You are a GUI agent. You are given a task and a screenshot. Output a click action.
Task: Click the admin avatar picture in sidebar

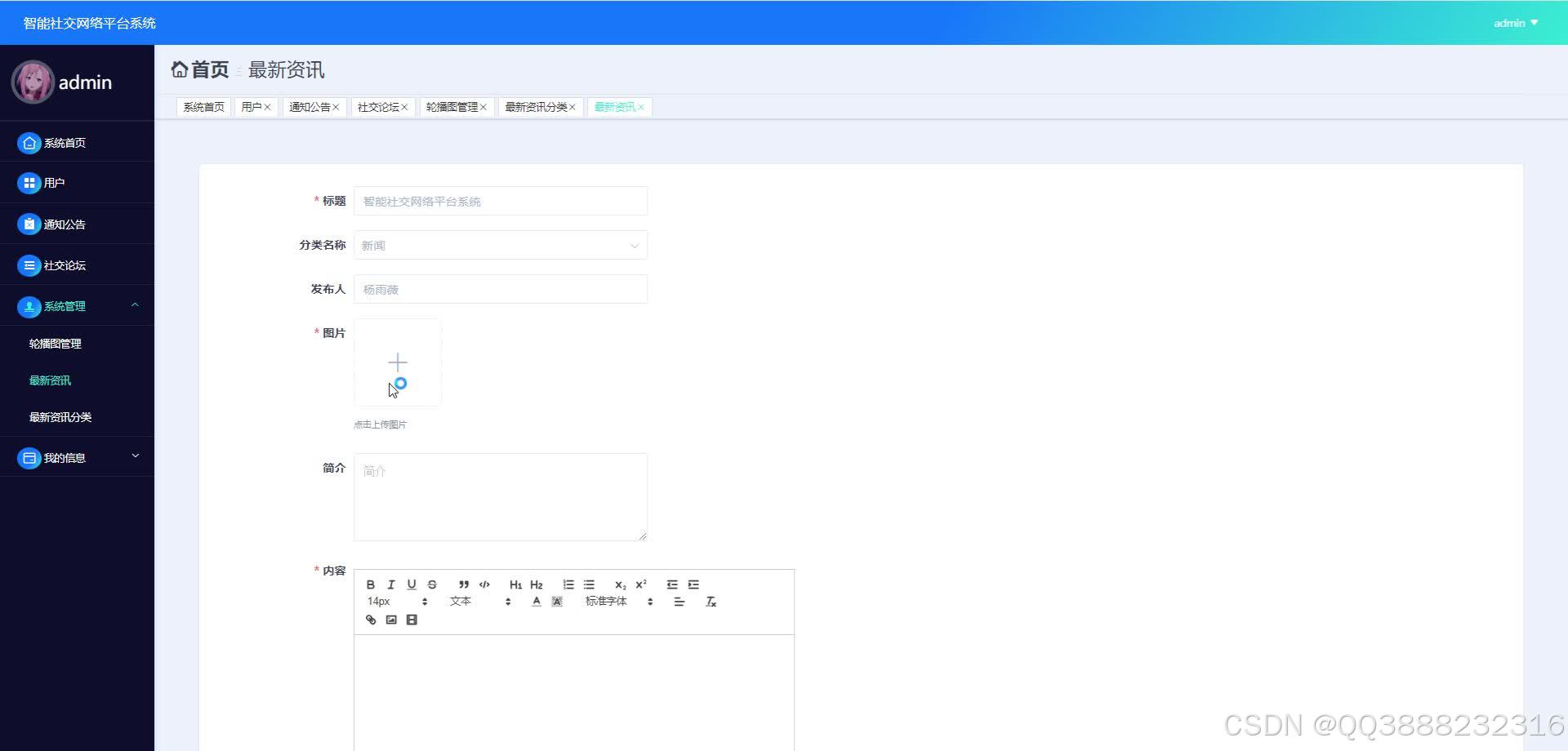(33, 82)
